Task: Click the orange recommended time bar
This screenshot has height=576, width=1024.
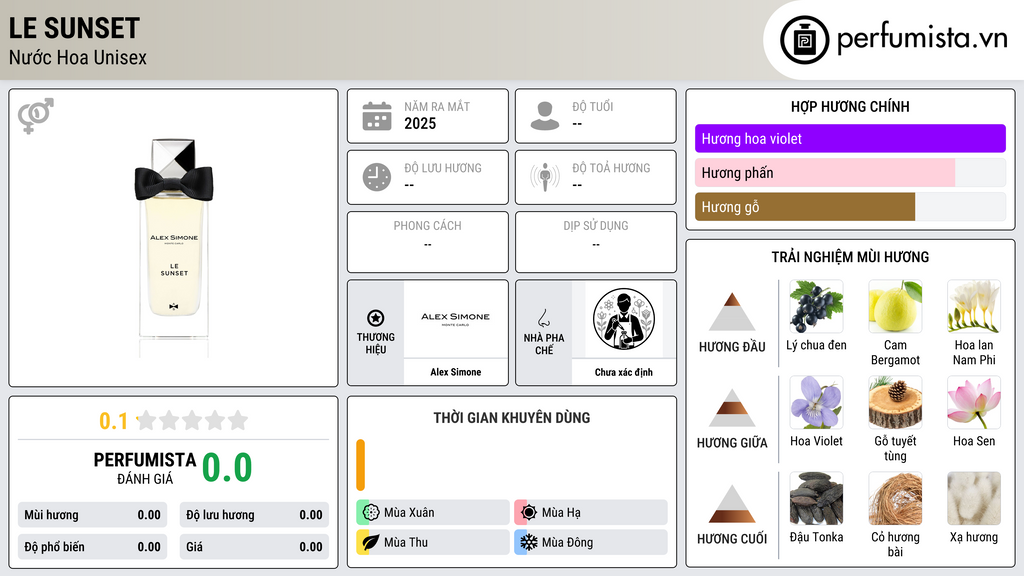Action: point(360,465)
